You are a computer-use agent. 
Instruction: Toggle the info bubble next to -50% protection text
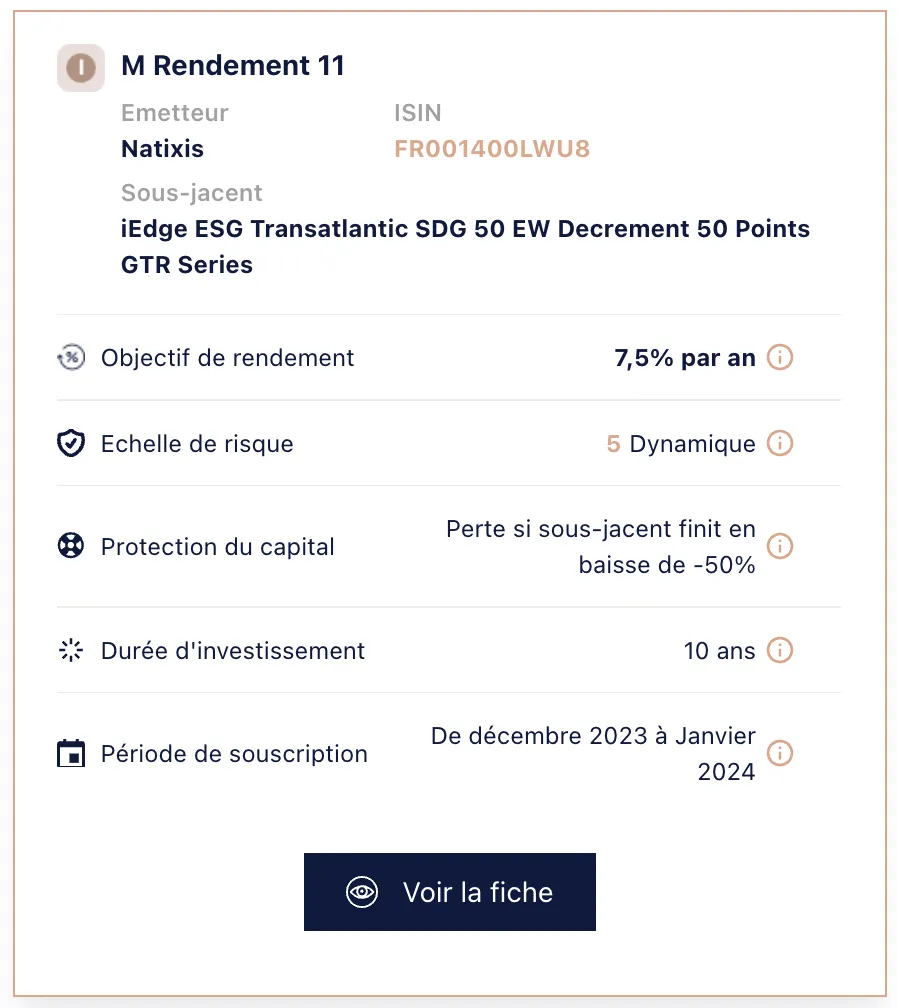point(779,546)
